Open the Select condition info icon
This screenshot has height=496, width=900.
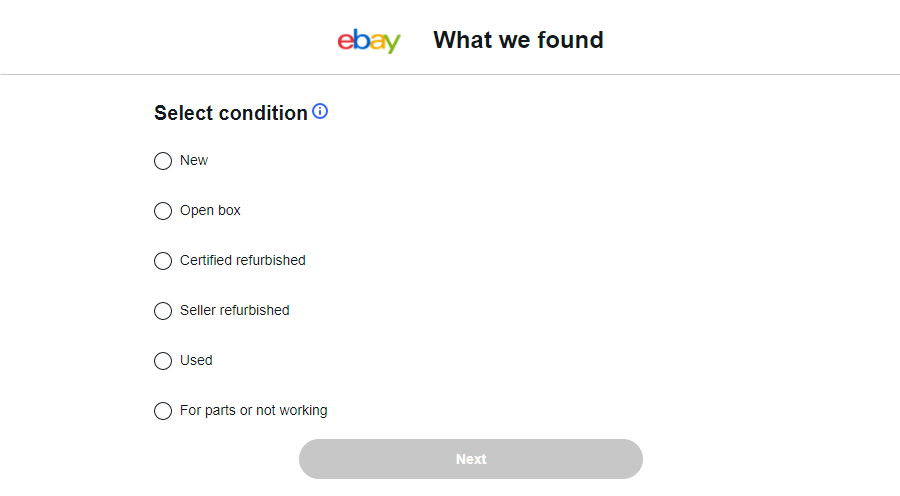[320, 111]
